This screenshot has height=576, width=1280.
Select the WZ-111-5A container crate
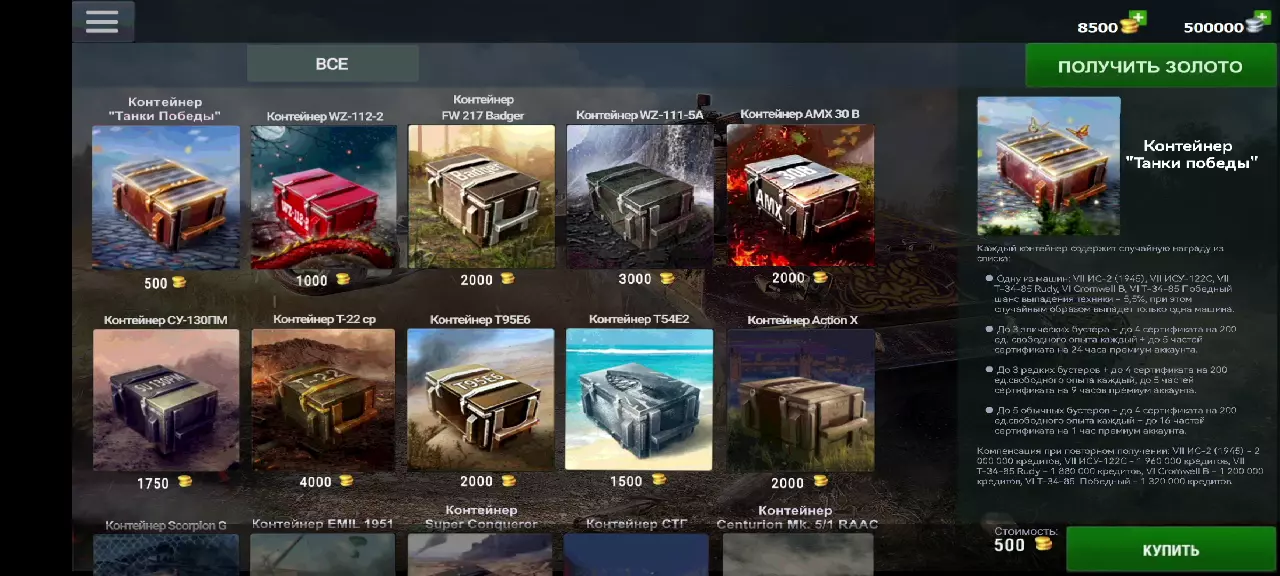pyautogui.click(x=640, y=196)
